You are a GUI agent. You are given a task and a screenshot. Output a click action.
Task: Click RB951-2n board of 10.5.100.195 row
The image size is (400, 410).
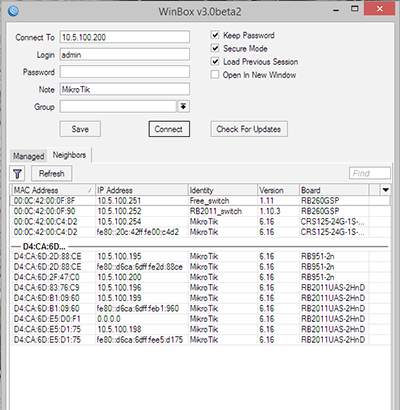pyautogui.click(x=318, y=256)
